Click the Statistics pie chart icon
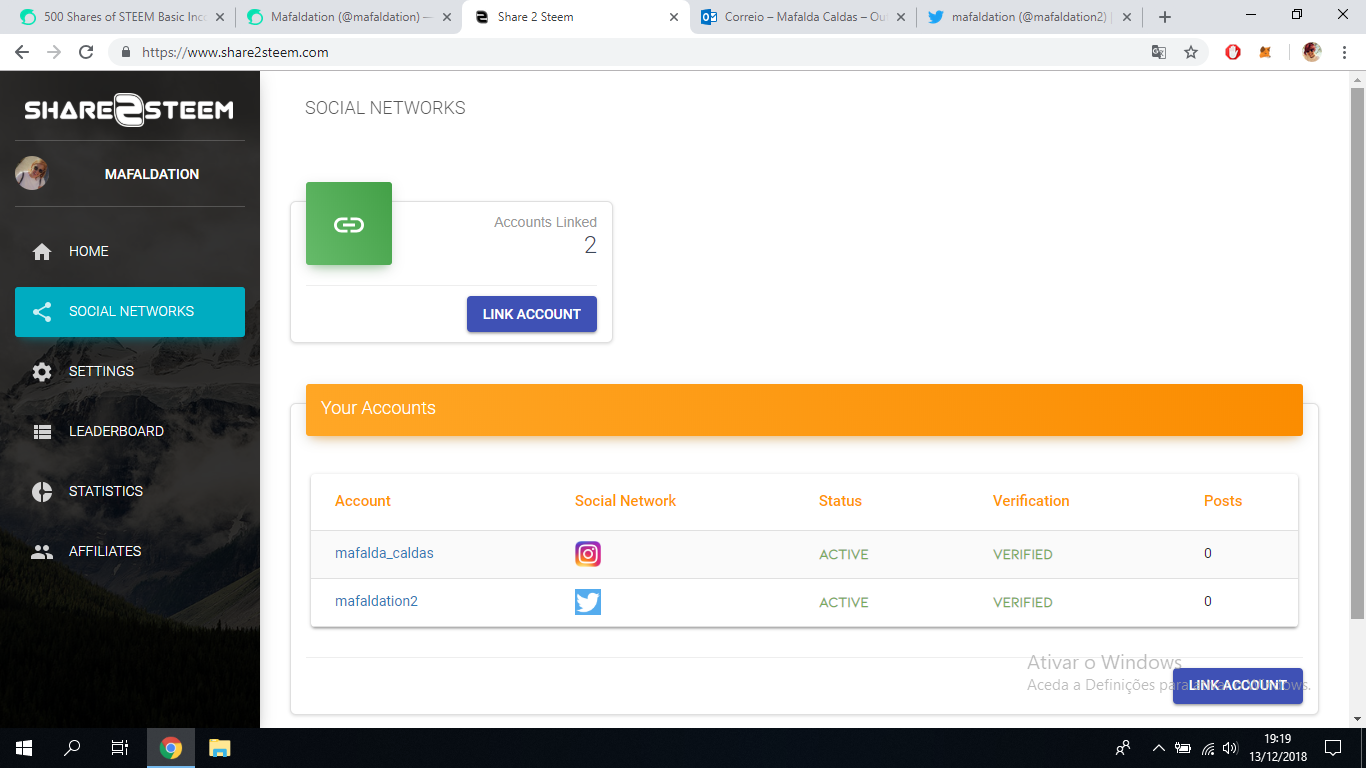This screenshot has height=768, width=1366. coord(42,492)
